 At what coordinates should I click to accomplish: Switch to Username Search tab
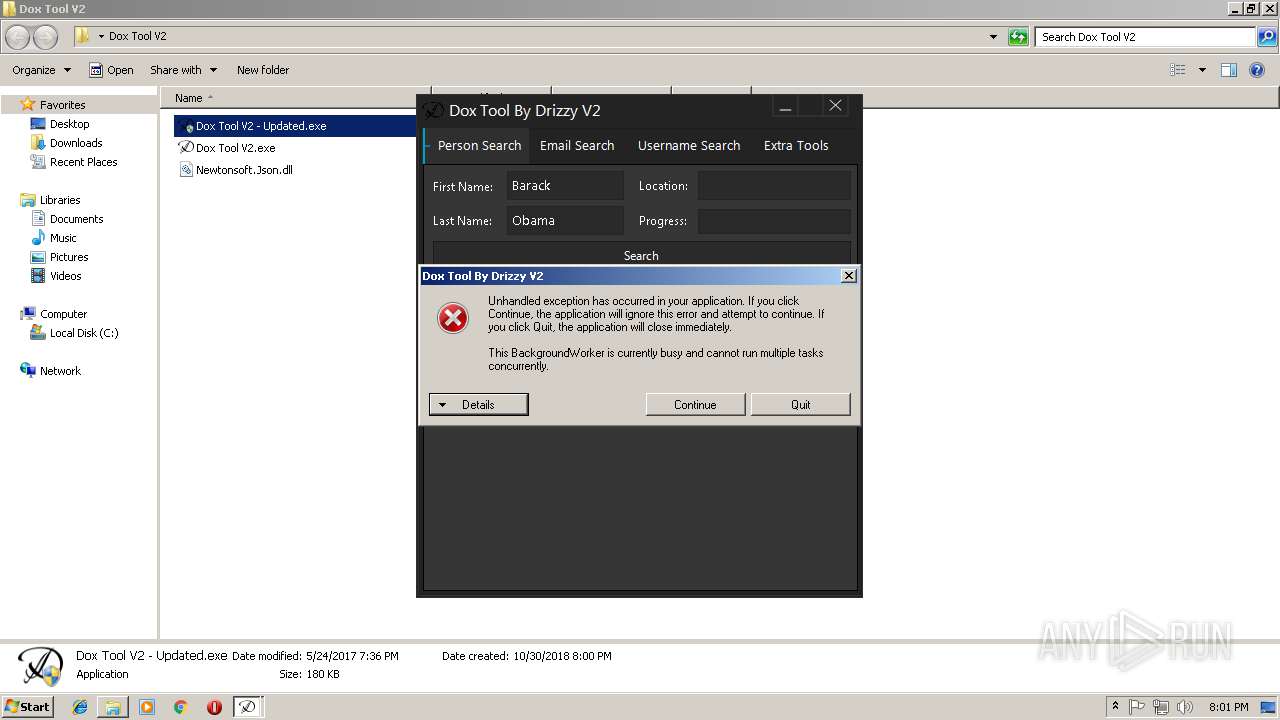pos(689,145)
